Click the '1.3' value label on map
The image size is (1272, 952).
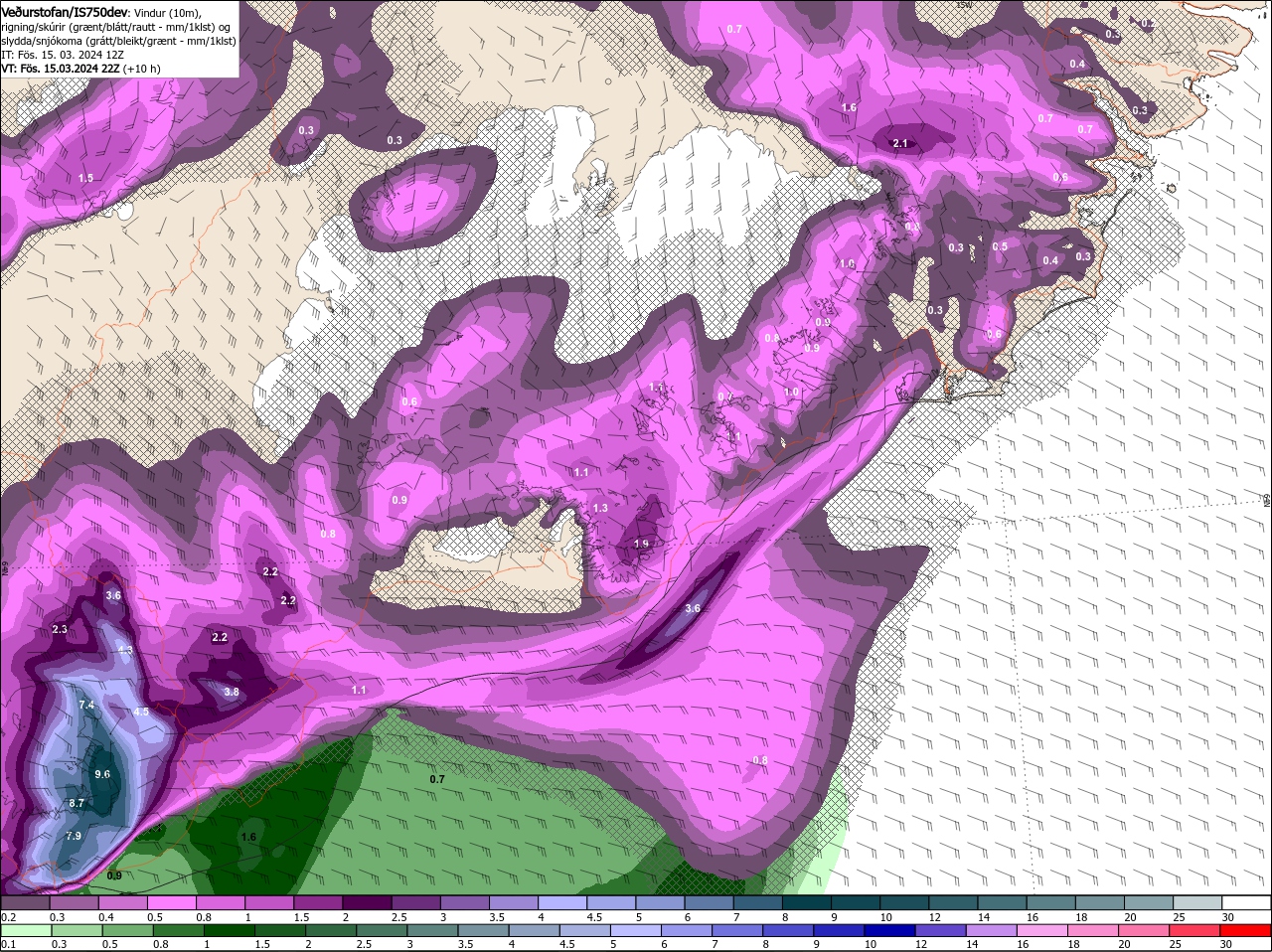(x=600, y=508)
